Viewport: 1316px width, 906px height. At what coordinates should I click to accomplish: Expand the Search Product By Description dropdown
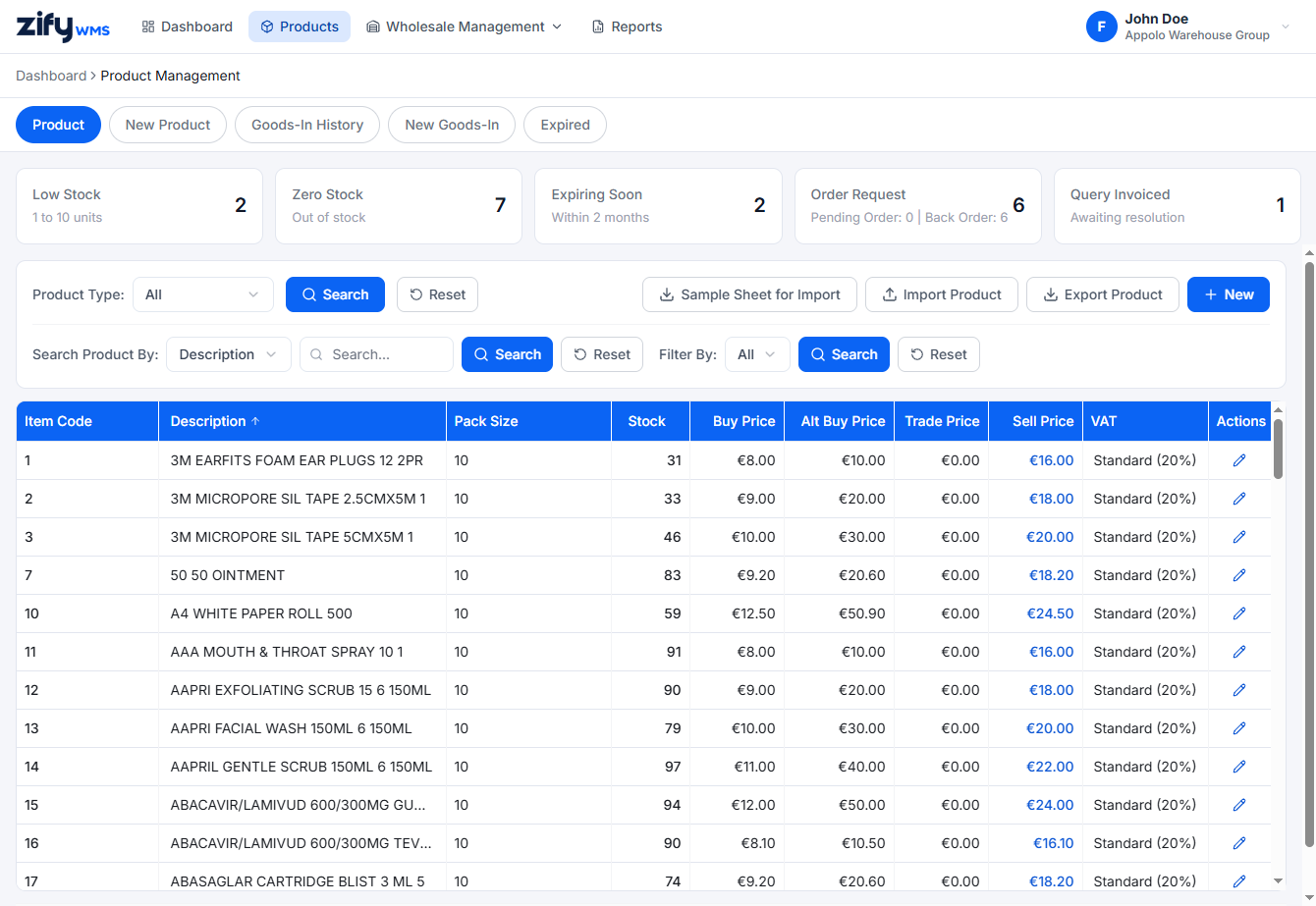pos(229,354)
